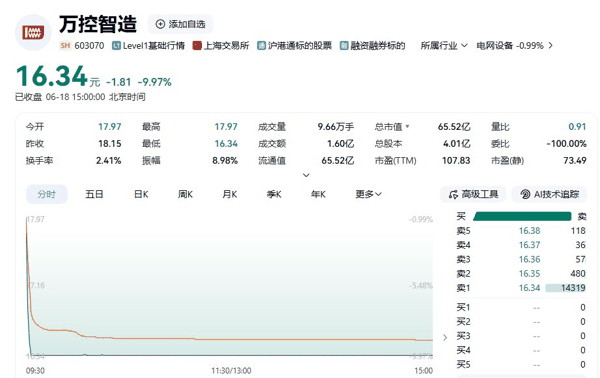Click the 买1 row label

point(463,307)
